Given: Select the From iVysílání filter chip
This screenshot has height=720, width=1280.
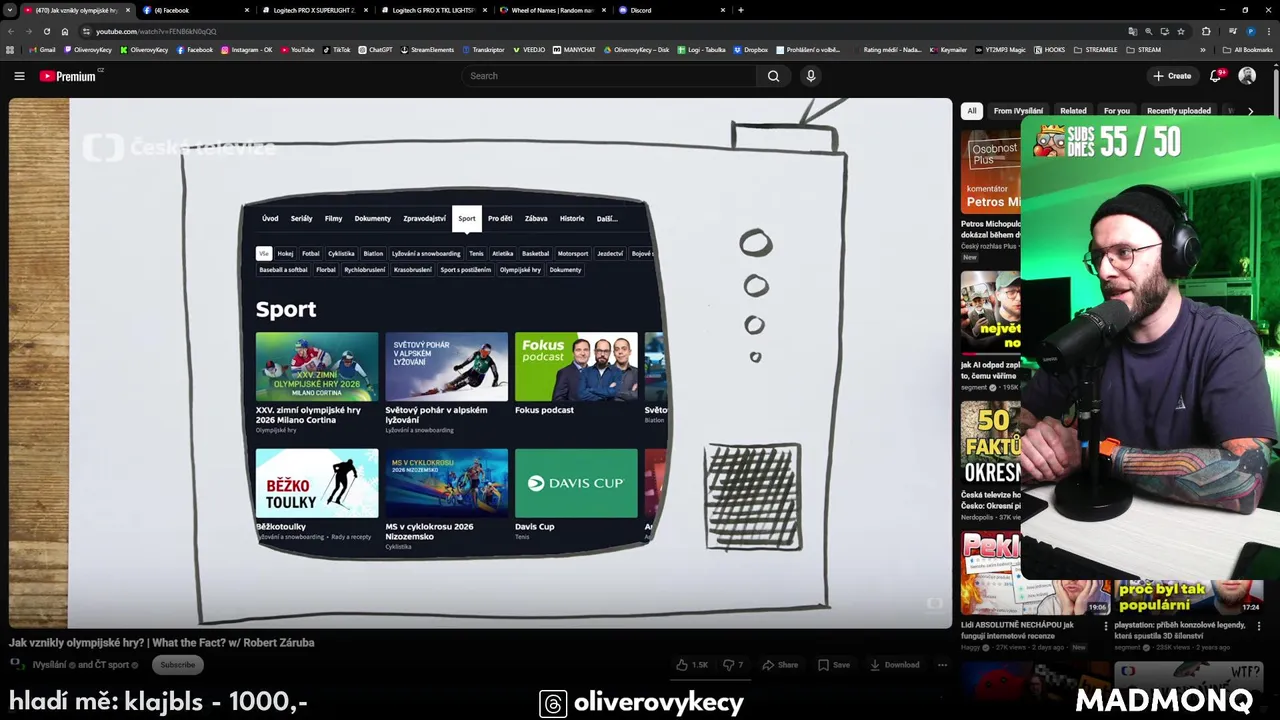Looking at the screenshot, I should pyautogui.click(x=1018, y=111).
